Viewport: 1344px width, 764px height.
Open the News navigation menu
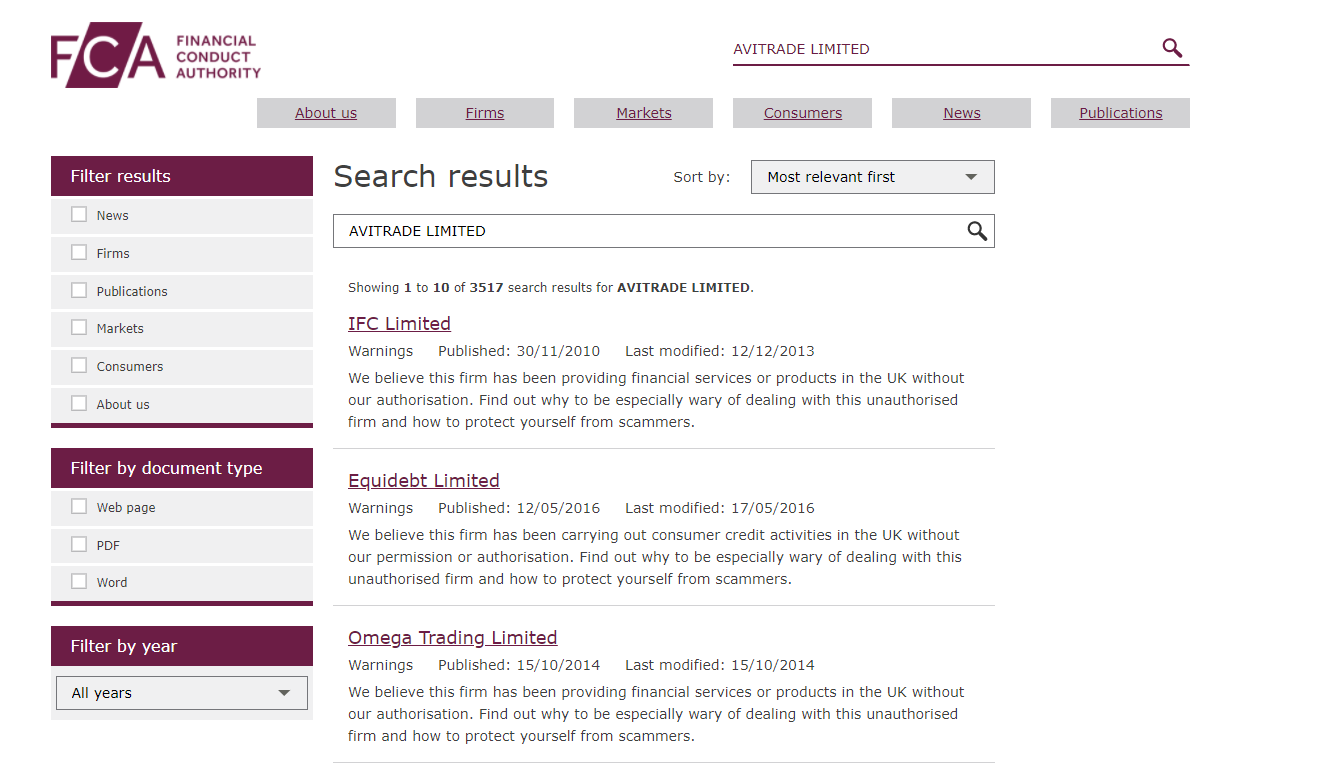962,113
